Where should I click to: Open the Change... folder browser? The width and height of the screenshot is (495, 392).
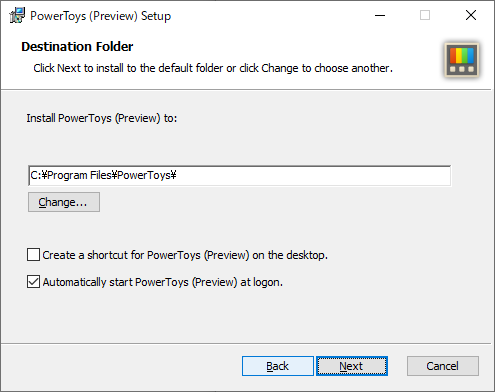pos(64,202)
